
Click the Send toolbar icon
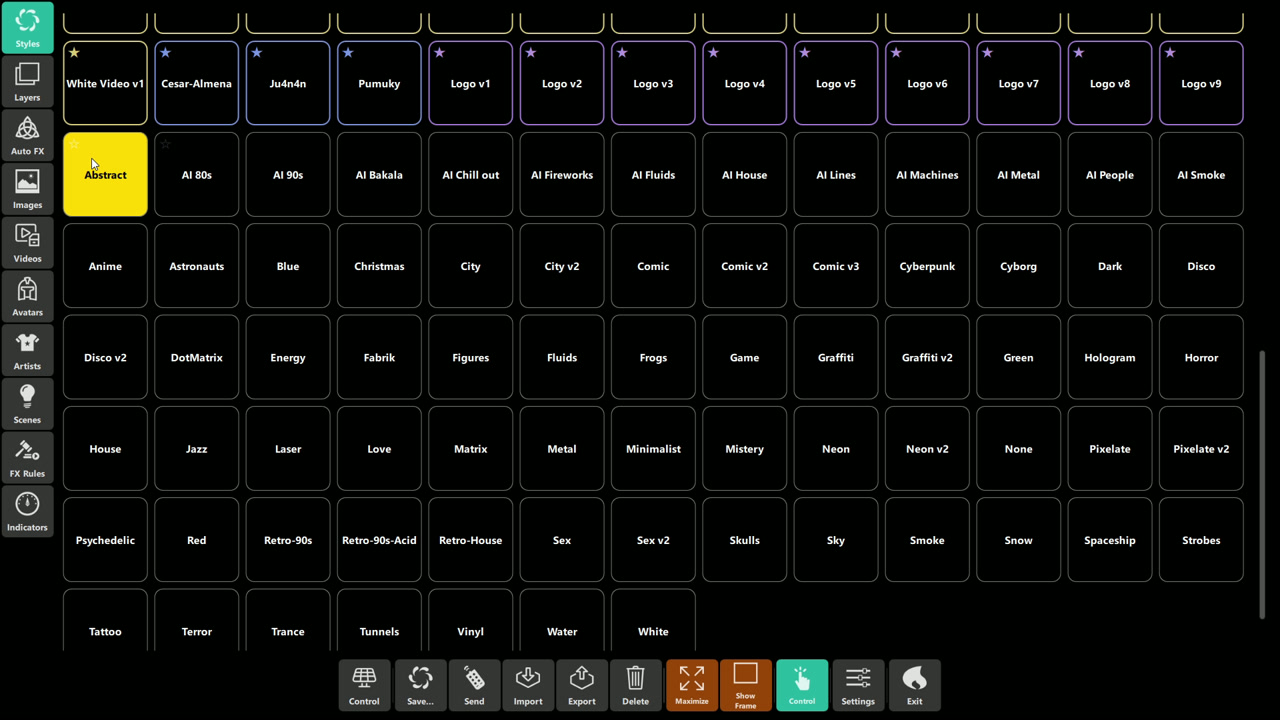point(474,685)
